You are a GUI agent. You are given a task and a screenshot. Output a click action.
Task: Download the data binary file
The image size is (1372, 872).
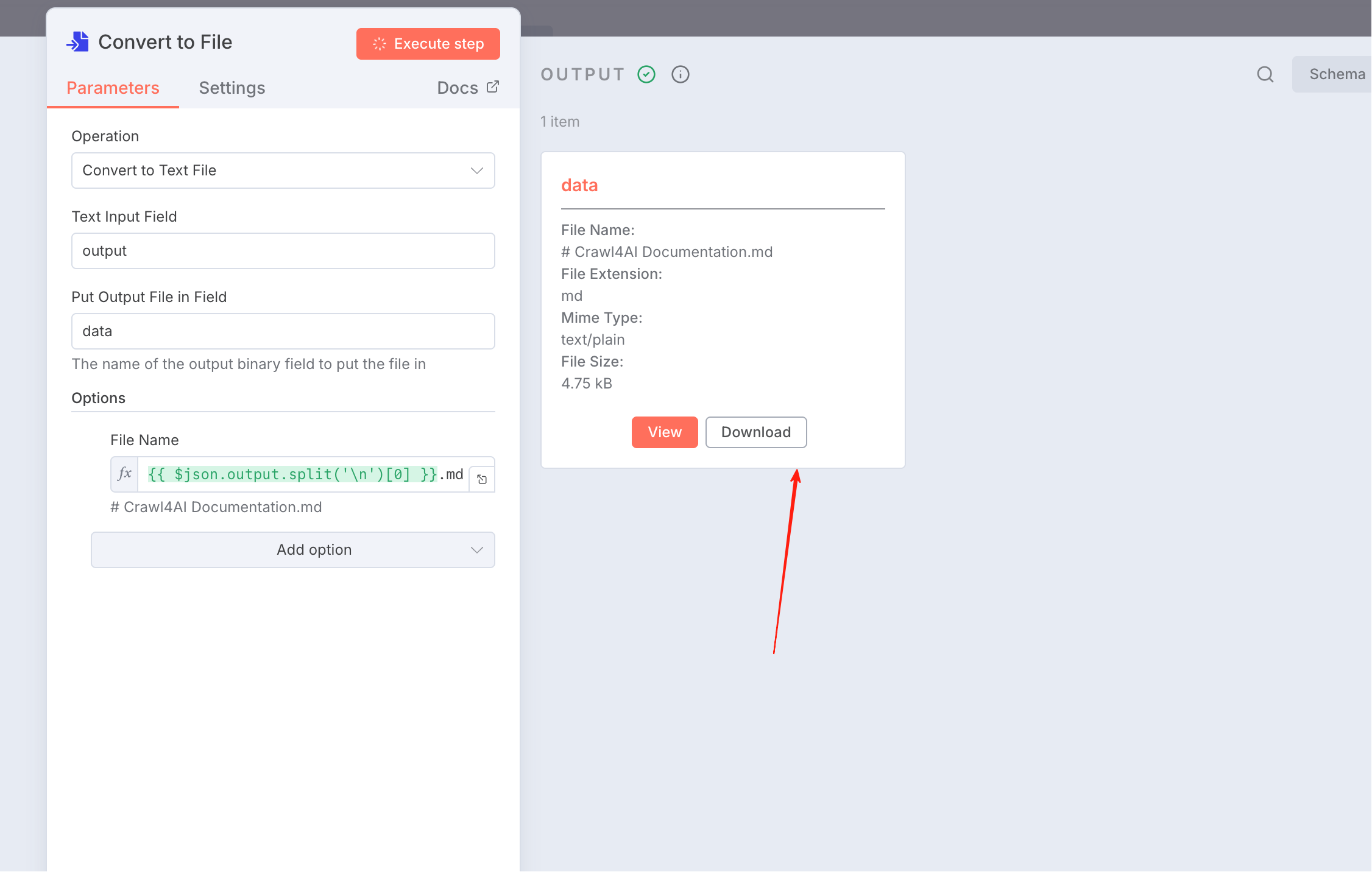[755, 432]
